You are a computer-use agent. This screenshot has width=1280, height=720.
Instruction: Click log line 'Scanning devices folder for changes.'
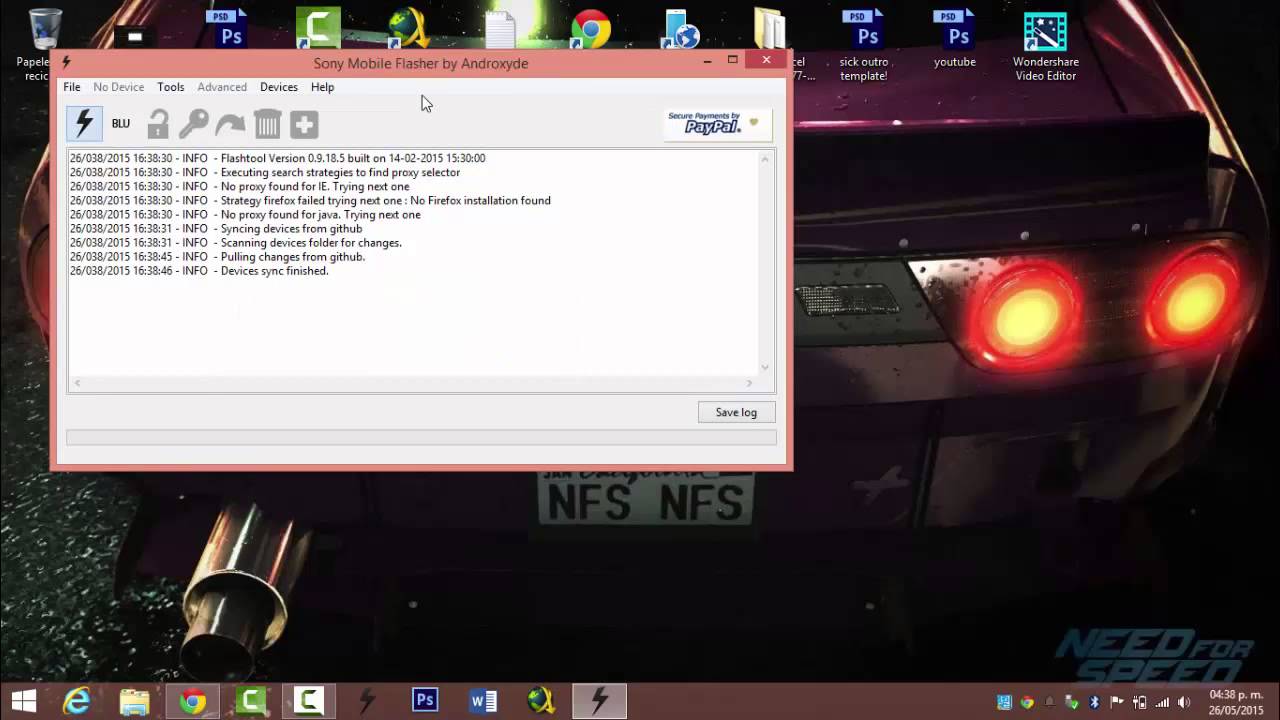tap(235, 242)
